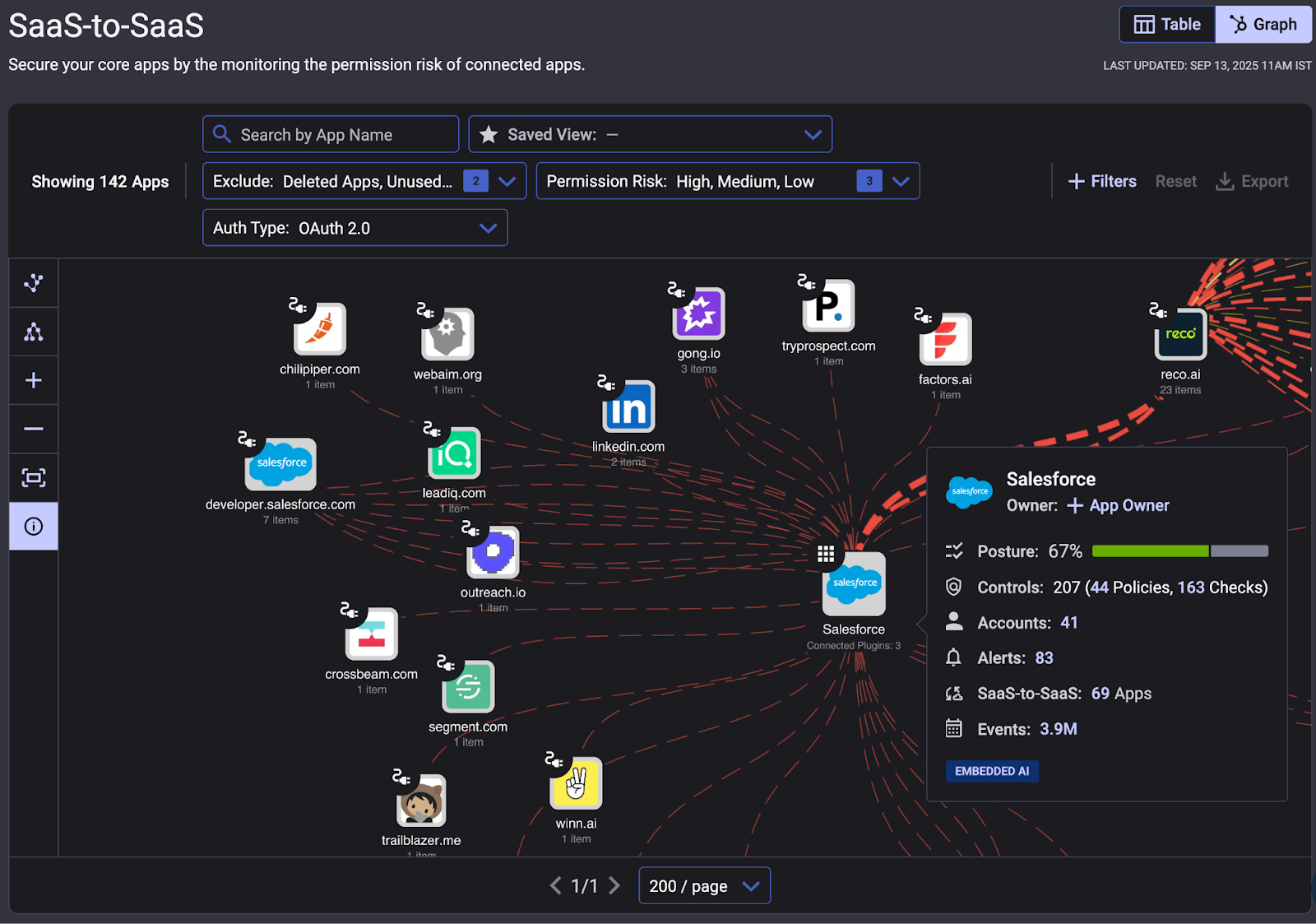Select the tryprospect.com app node
This screenshot has width=1316, height=924.
pyautogui.click(x=828, y=306)
